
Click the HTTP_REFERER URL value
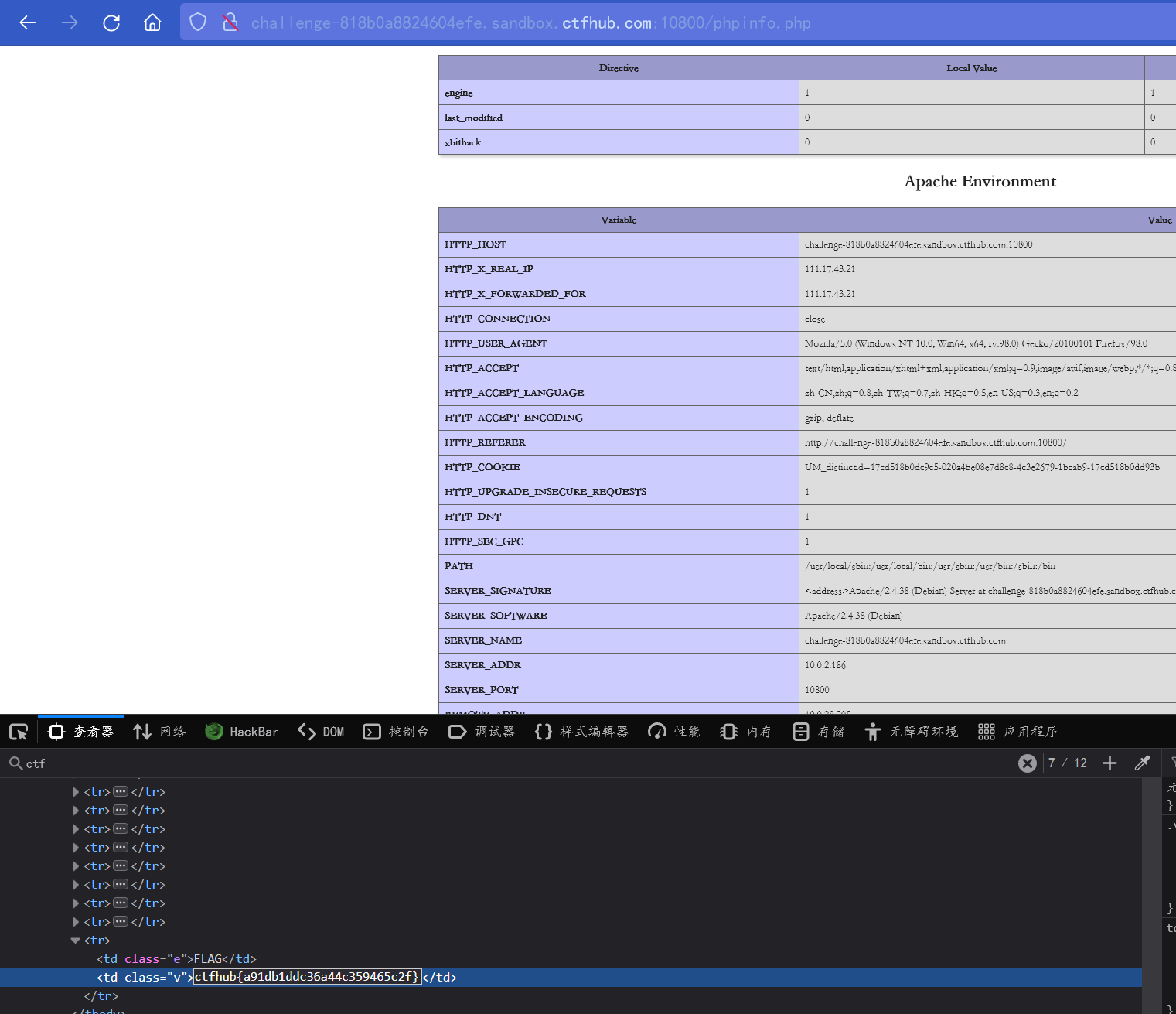(x=936, y=442)
